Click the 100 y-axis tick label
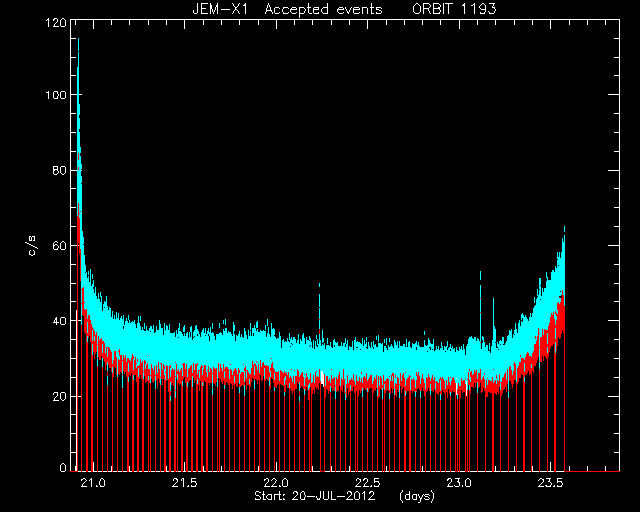640x512 pixels. click(56, 95)
